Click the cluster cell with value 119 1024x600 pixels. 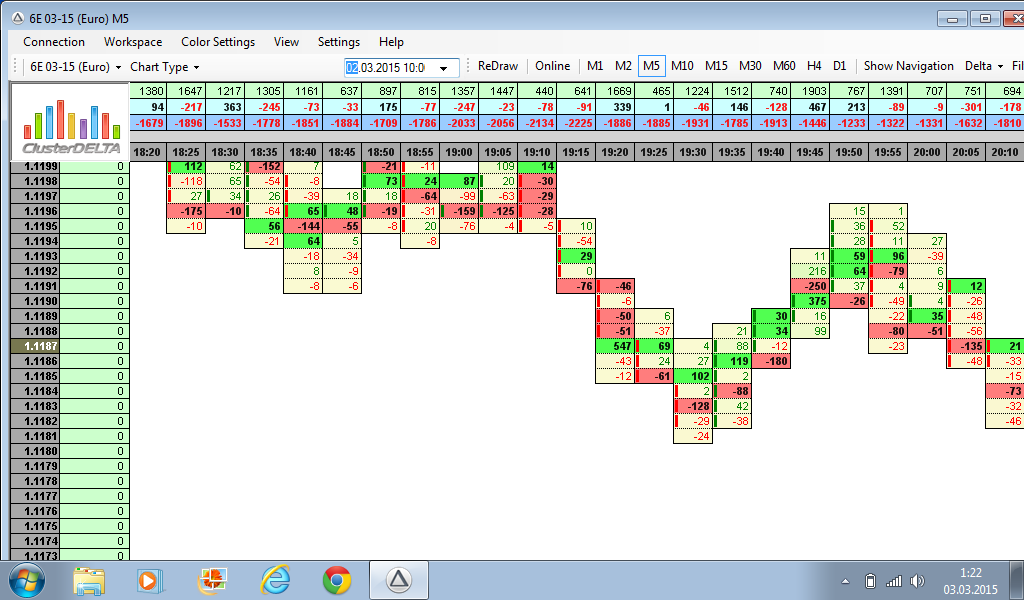point(732,361)
